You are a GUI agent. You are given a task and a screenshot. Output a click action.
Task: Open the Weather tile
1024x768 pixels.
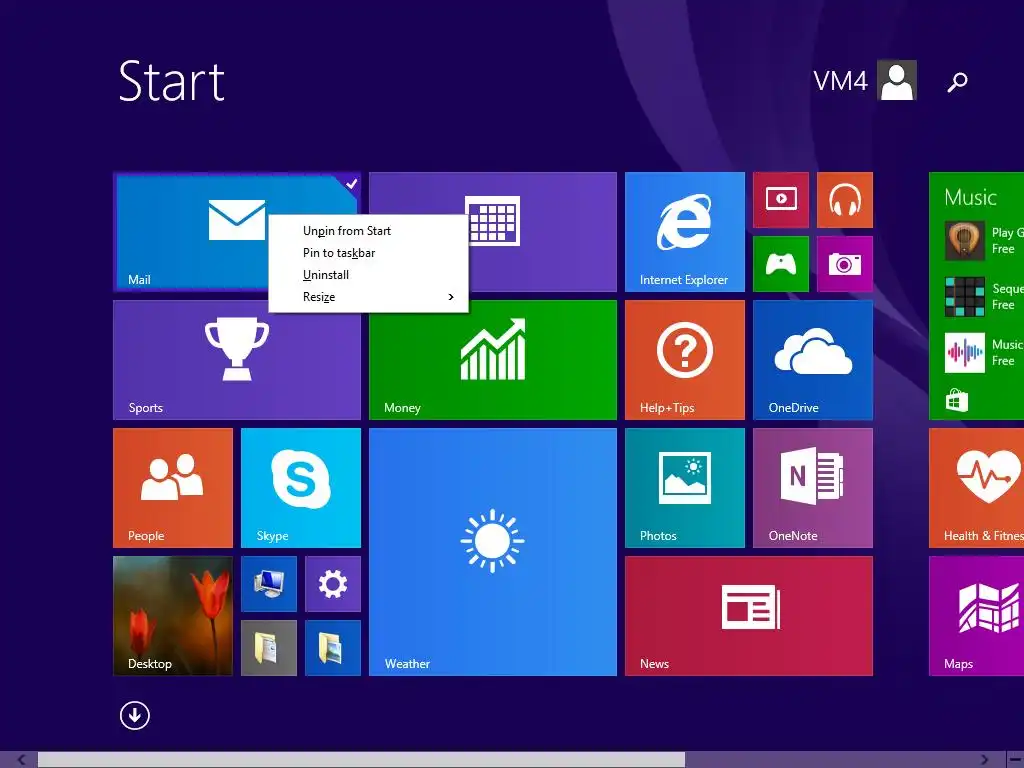[x=492, y=552]
